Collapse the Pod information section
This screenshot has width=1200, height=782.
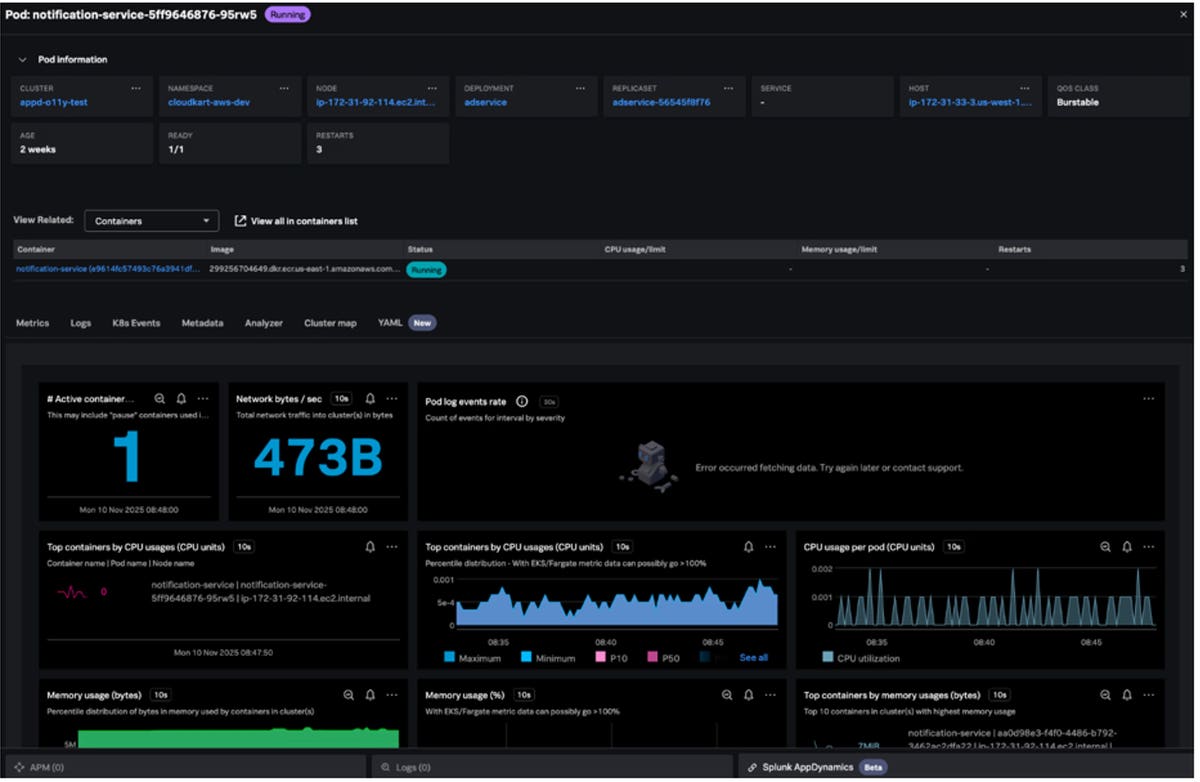24,59
